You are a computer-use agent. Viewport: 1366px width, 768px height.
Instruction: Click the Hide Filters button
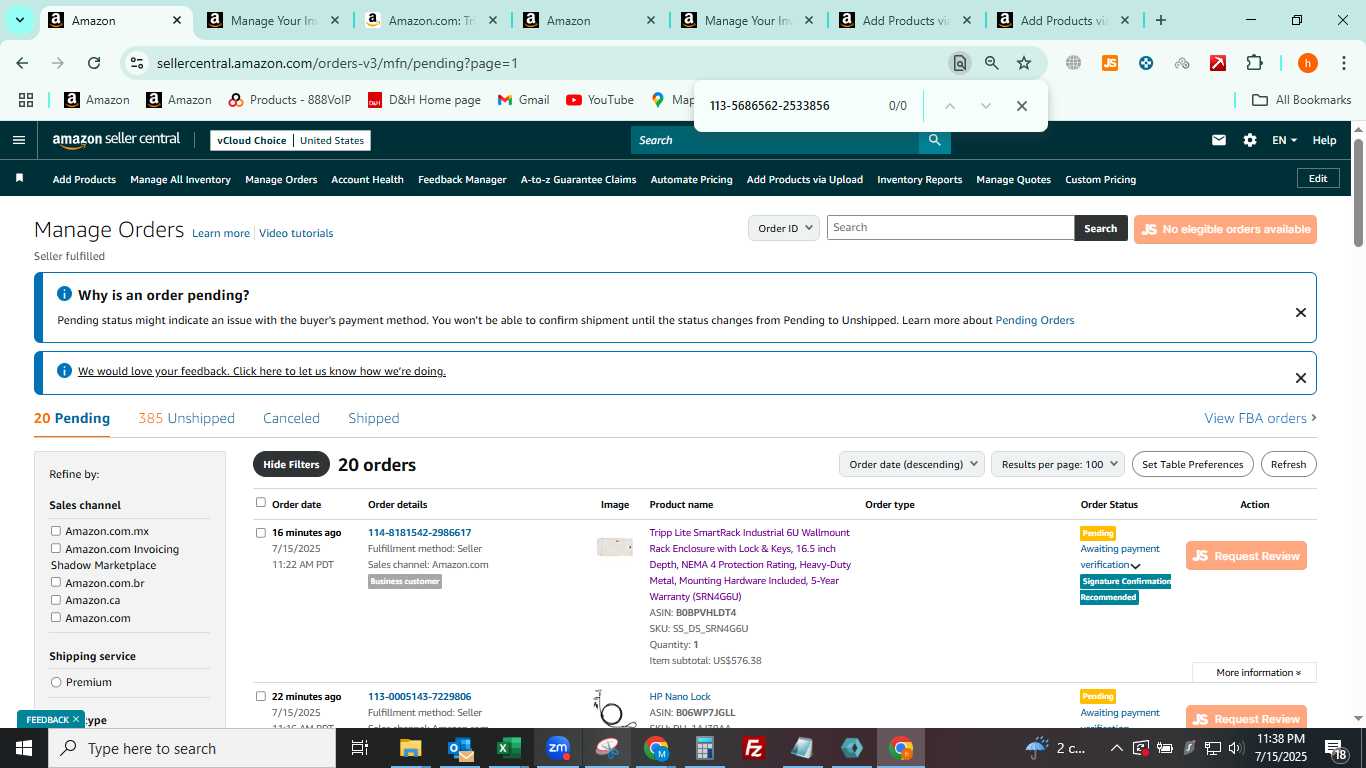click(x=291, y=464)
